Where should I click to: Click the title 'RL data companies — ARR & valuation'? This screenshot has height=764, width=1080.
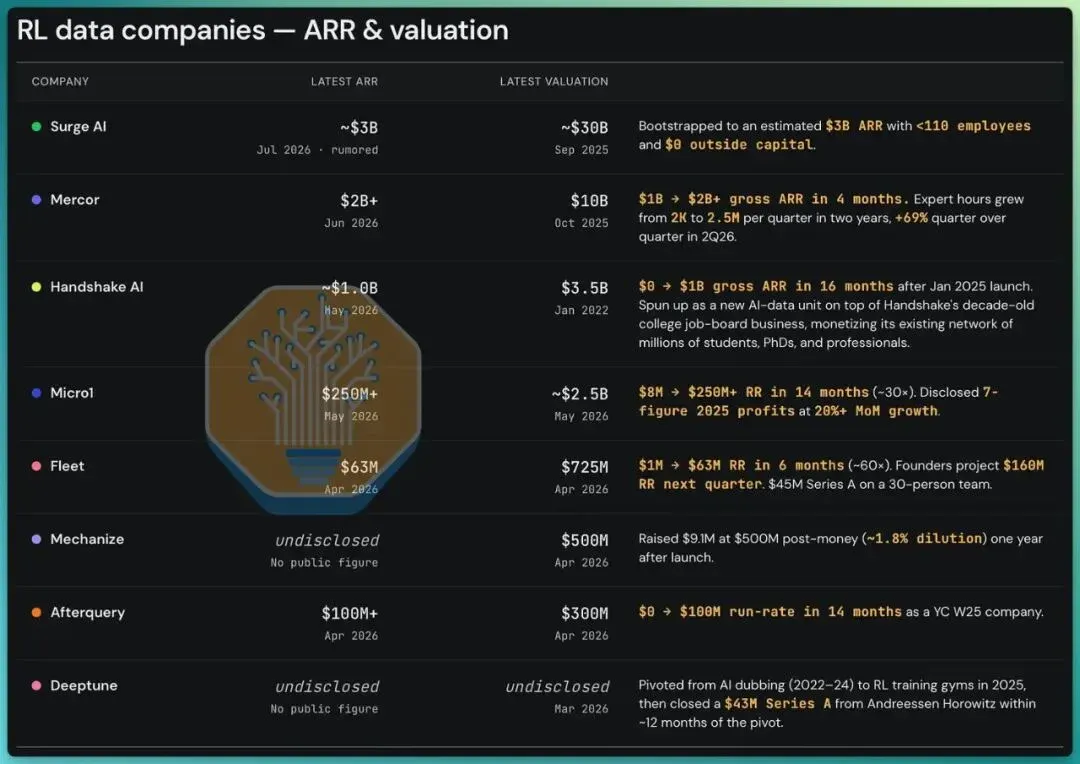point(262,30)
